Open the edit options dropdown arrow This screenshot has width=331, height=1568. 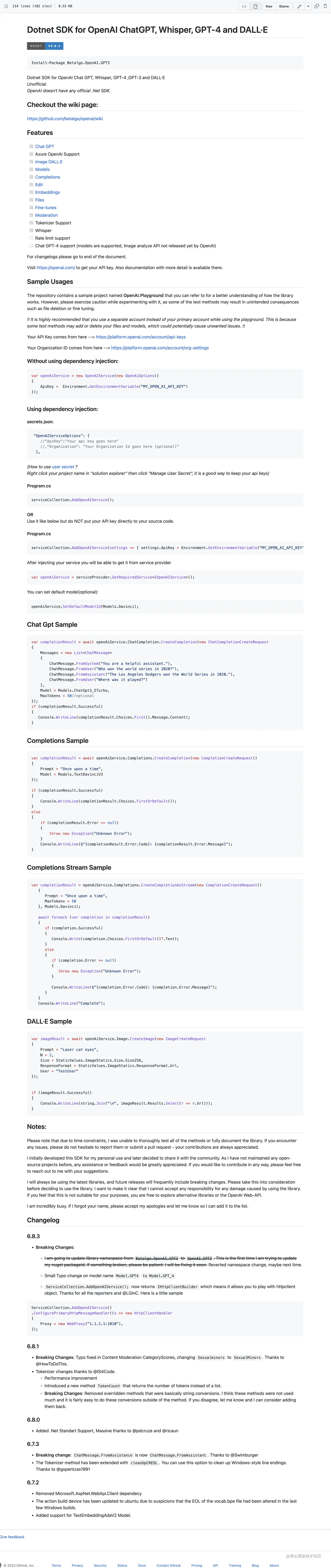tap(308, 6)
